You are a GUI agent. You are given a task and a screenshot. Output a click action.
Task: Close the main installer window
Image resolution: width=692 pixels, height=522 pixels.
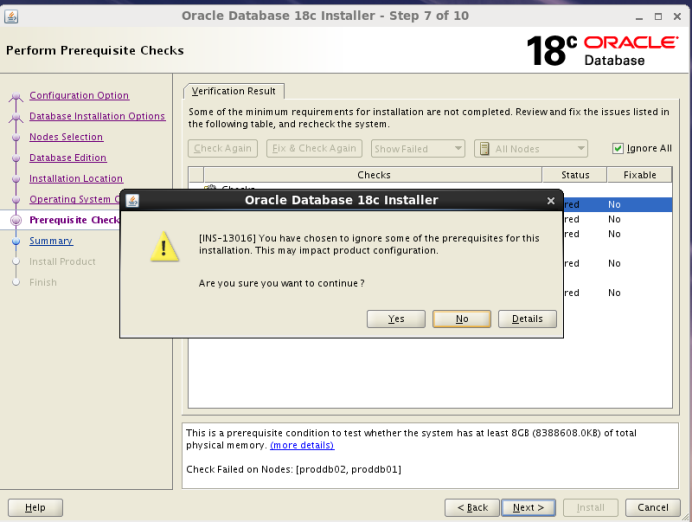677,17
